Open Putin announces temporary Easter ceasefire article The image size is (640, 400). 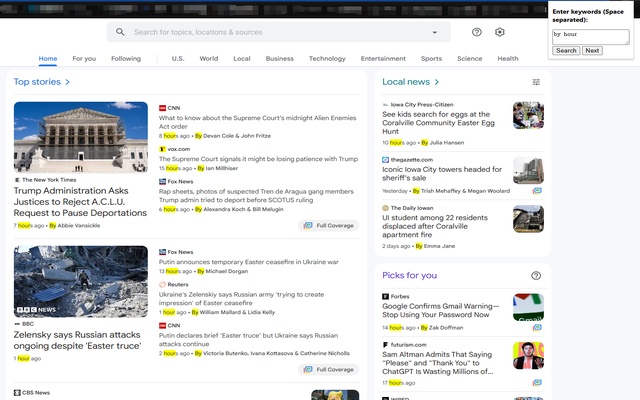click(249, 262)
